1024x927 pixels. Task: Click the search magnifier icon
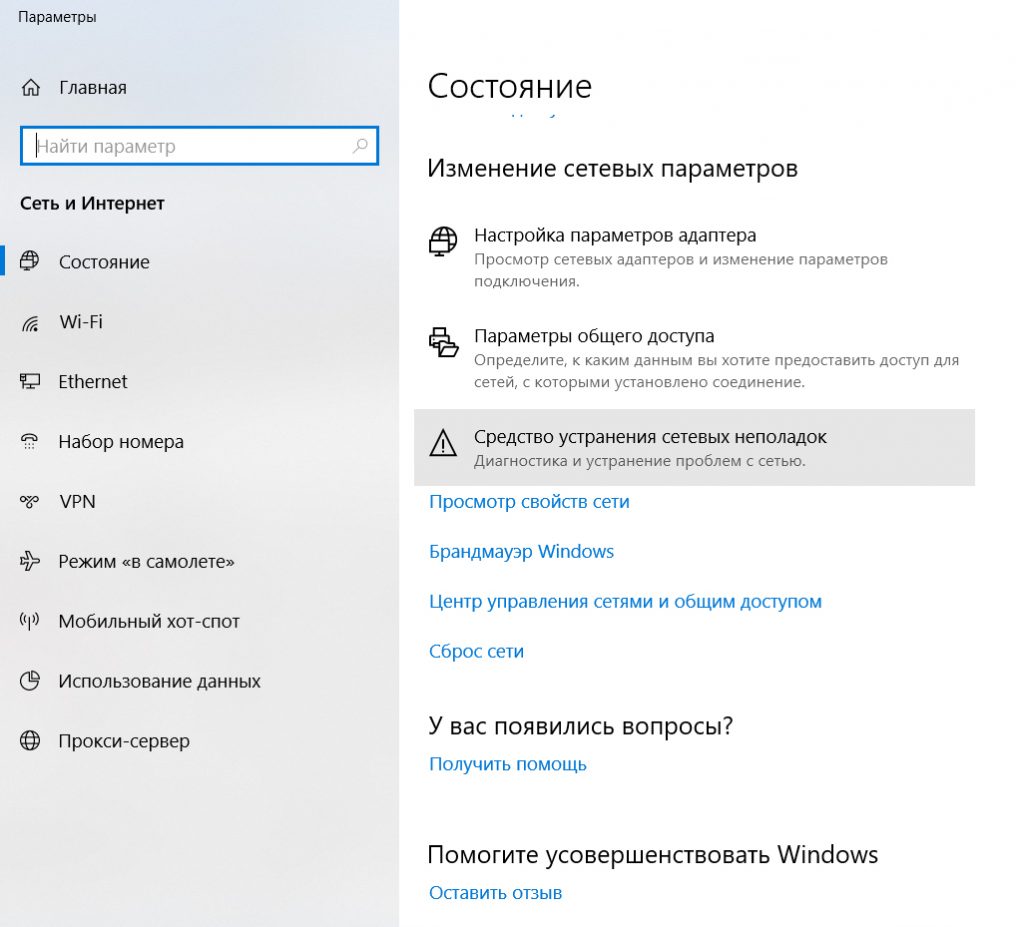pos(360,146)
